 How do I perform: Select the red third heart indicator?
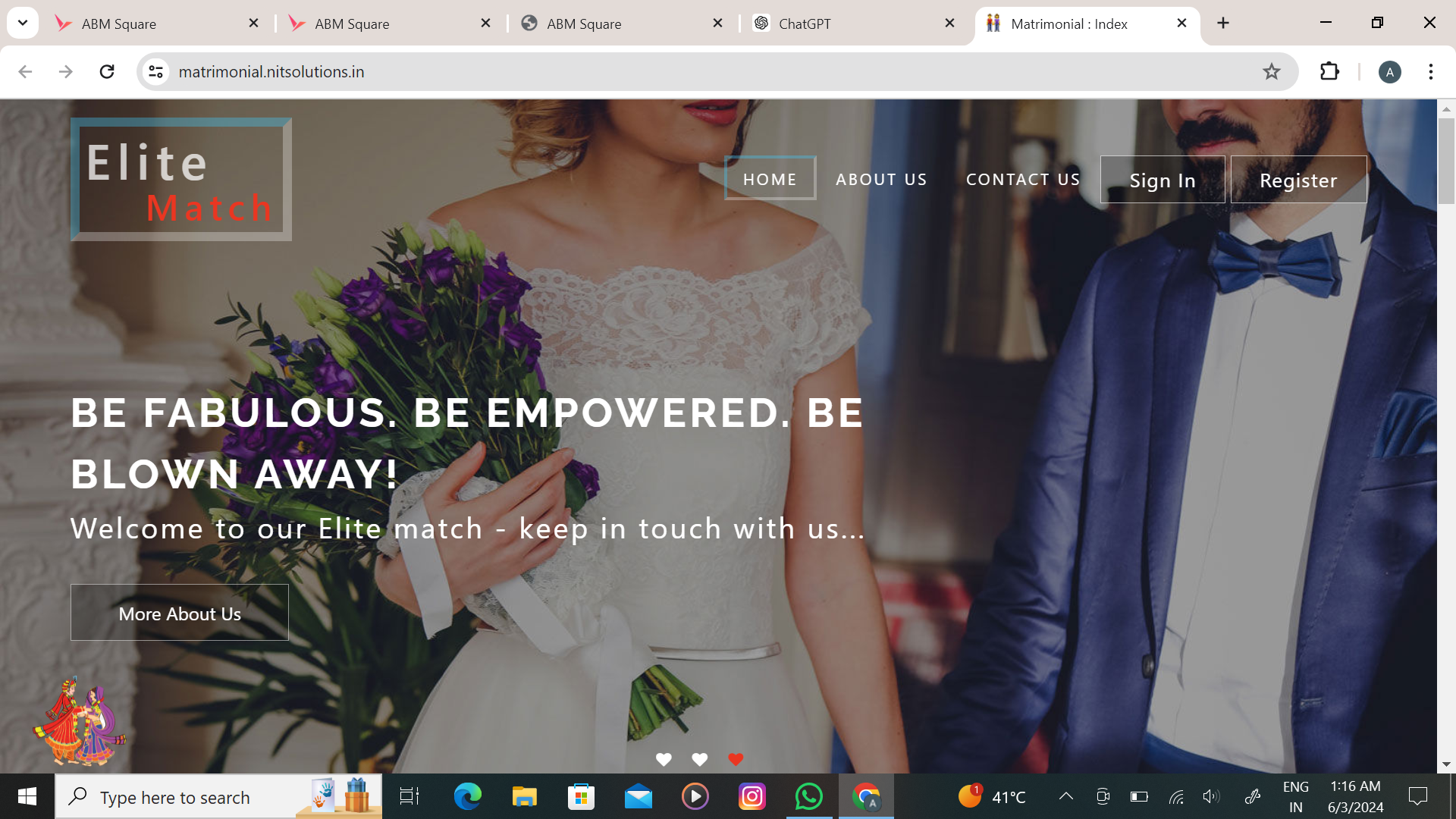pos(736,759)
